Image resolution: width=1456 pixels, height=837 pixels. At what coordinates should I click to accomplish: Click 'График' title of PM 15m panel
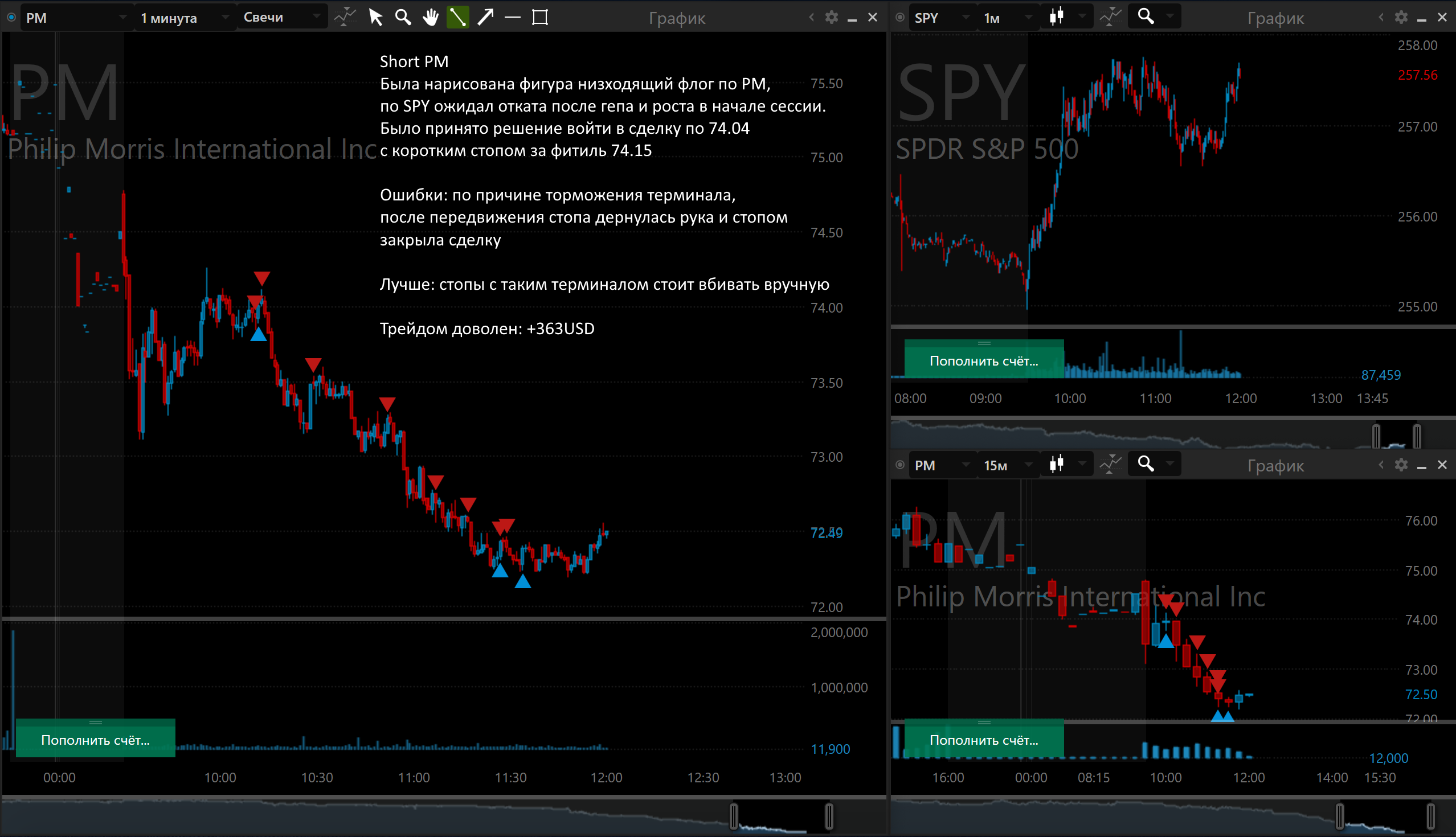tap(1275, 466)
